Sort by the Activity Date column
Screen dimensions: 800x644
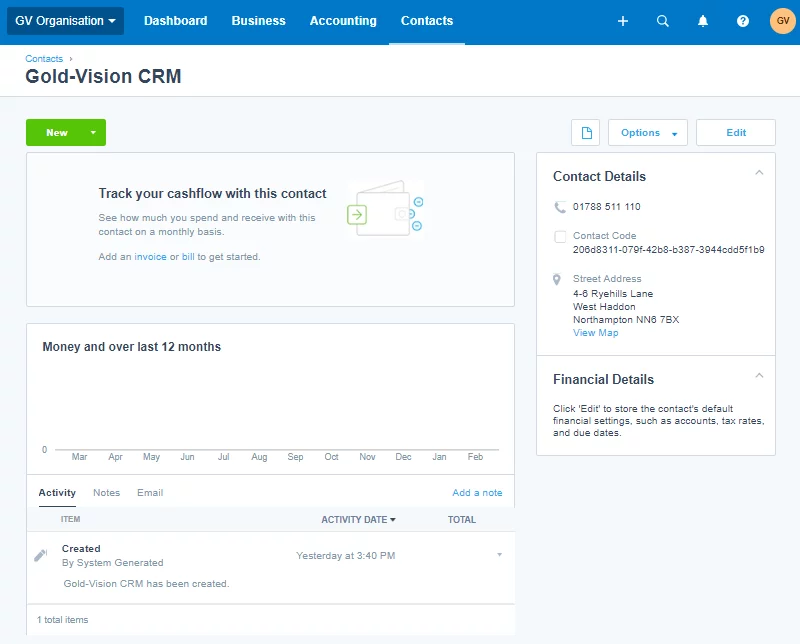(358, 519)
